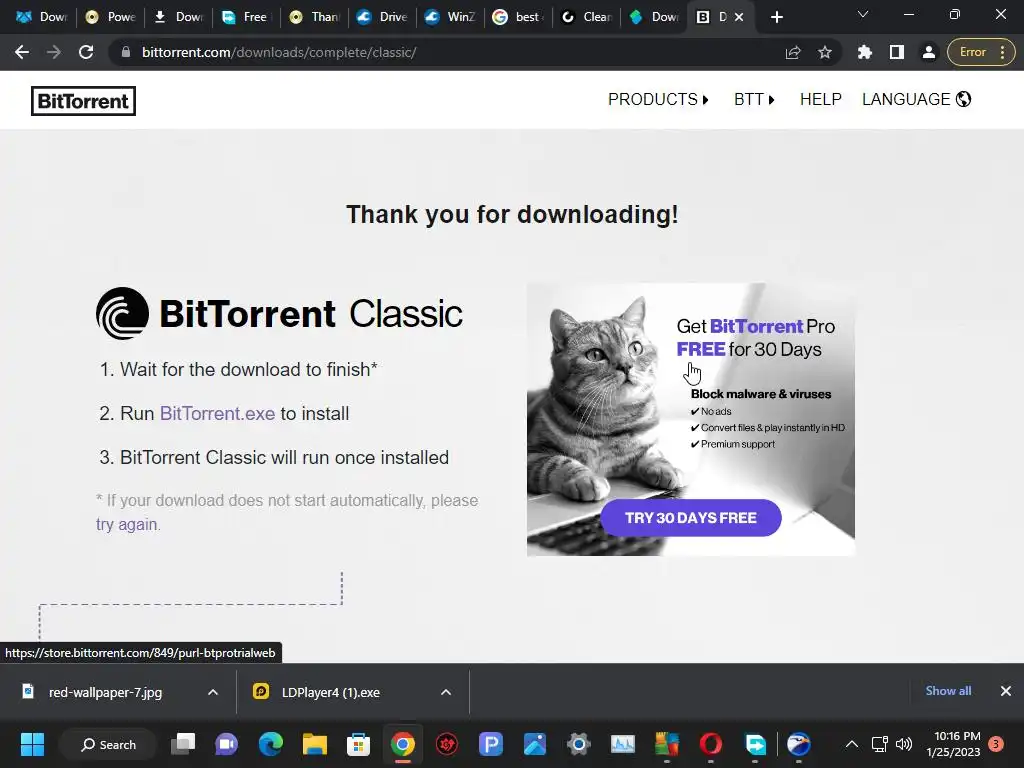Switch to the Powe tab
This screenshot has height=768, width=1024.
111,17
